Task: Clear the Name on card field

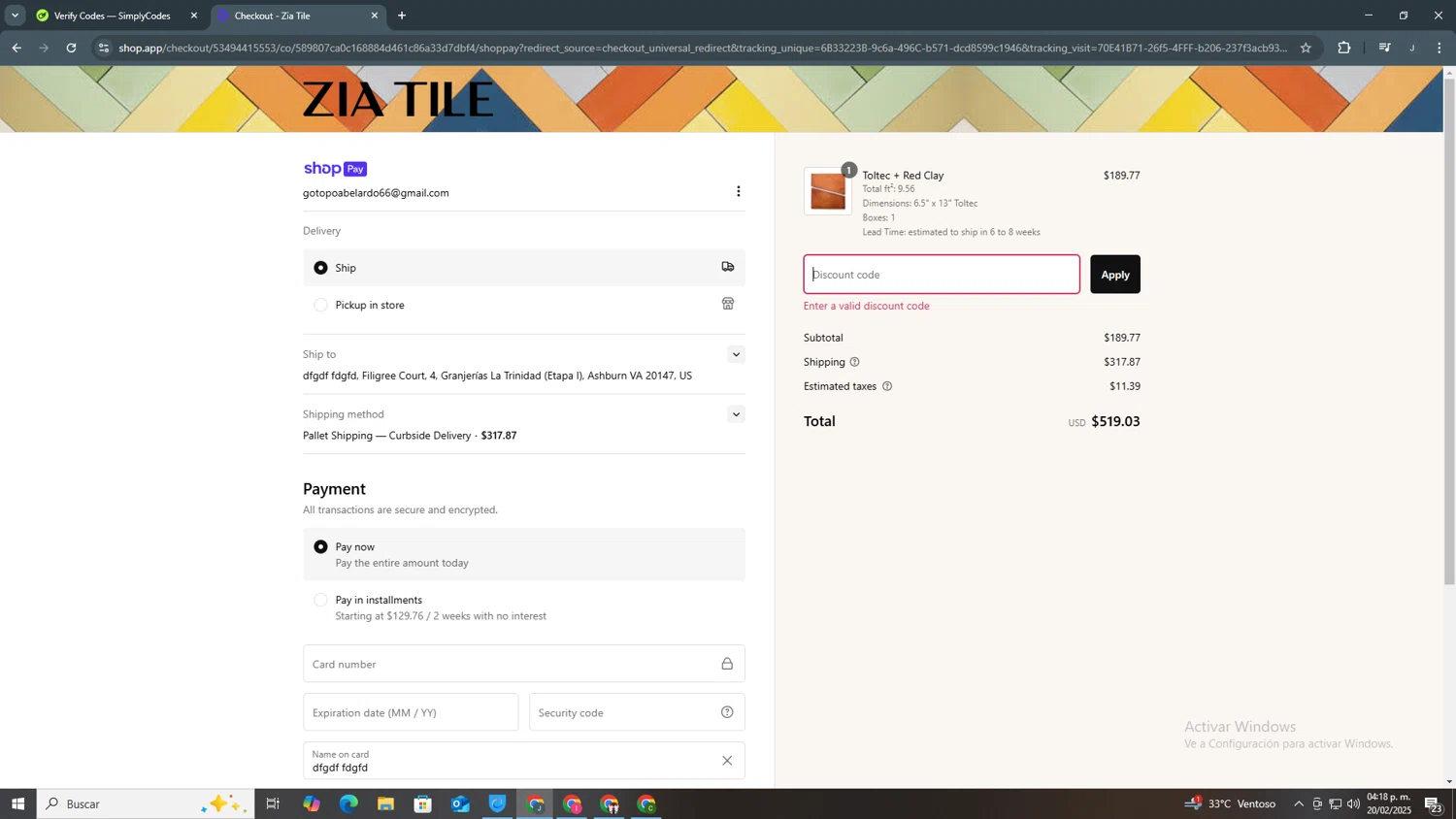Action: [x=727, y=761]
